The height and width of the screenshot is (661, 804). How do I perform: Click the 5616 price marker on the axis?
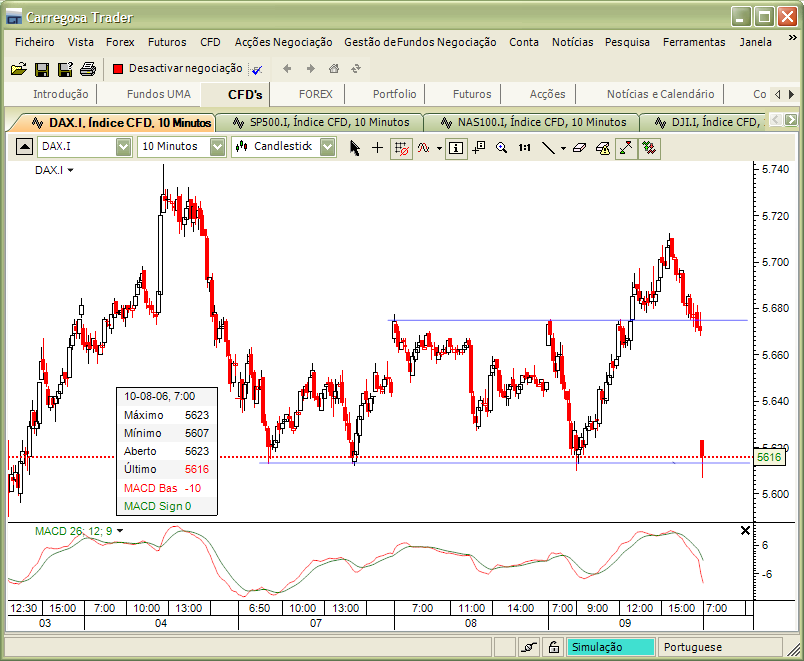click(770, 457)
